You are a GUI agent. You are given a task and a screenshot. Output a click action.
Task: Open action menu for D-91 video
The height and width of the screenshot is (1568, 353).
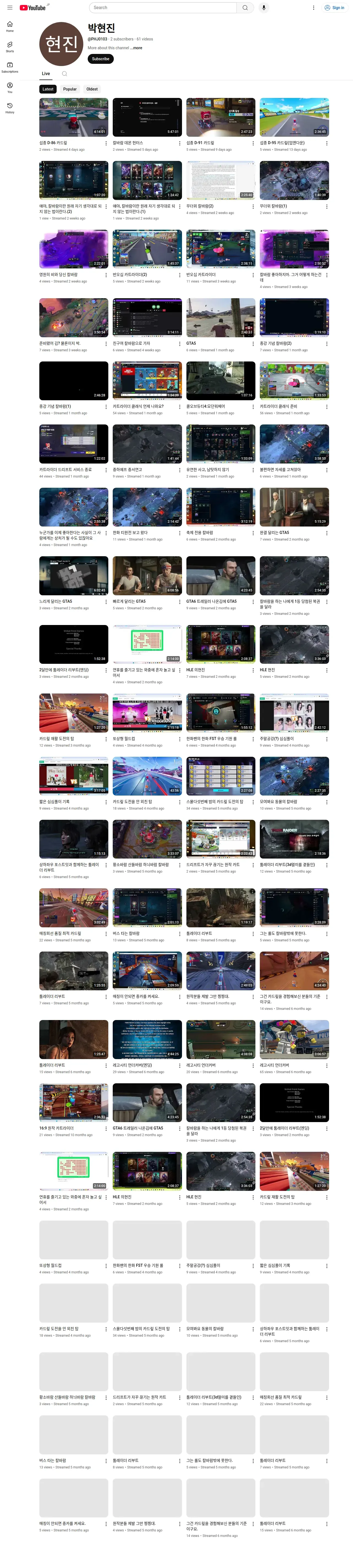[253, 144]
